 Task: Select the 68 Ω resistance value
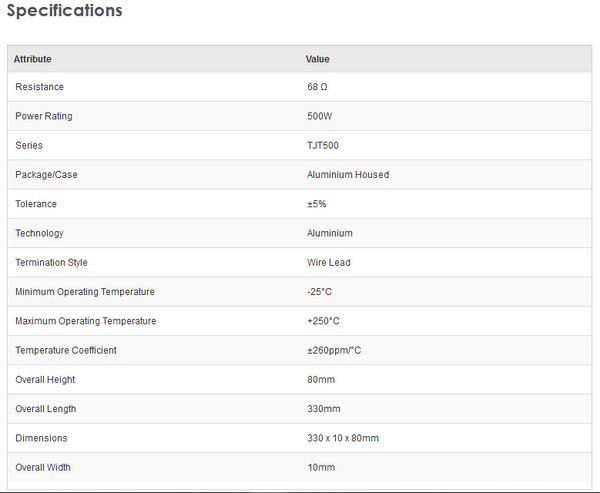coord(317,87)
